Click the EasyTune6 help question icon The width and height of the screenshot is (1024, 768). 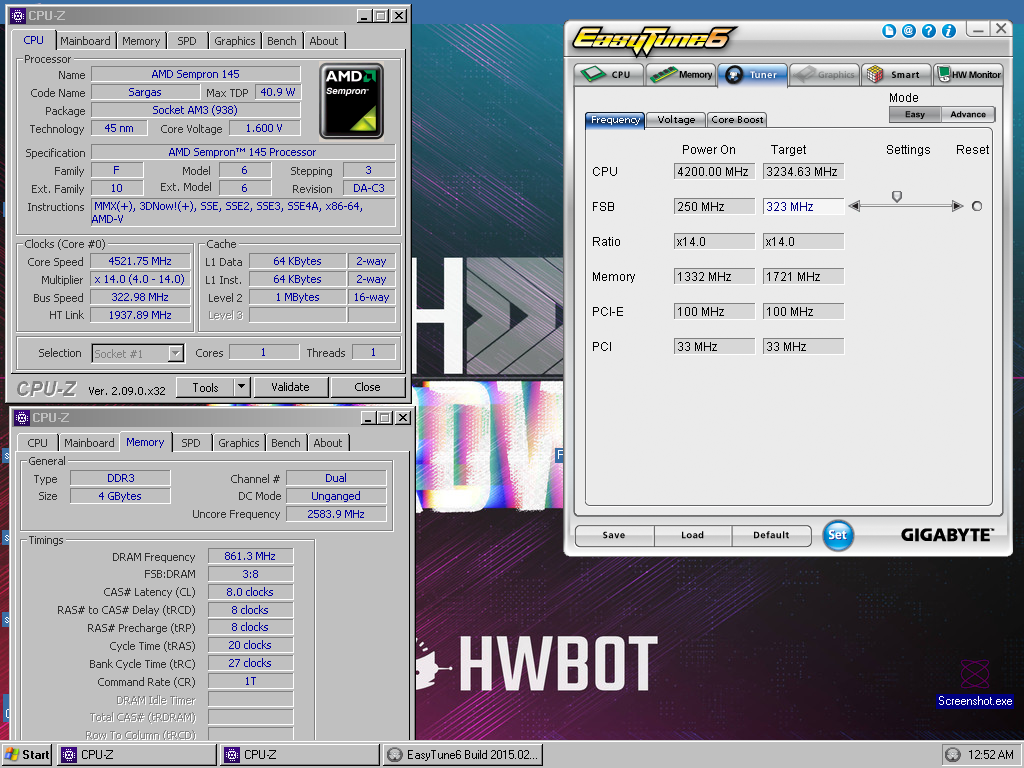(x=929, y=31)
